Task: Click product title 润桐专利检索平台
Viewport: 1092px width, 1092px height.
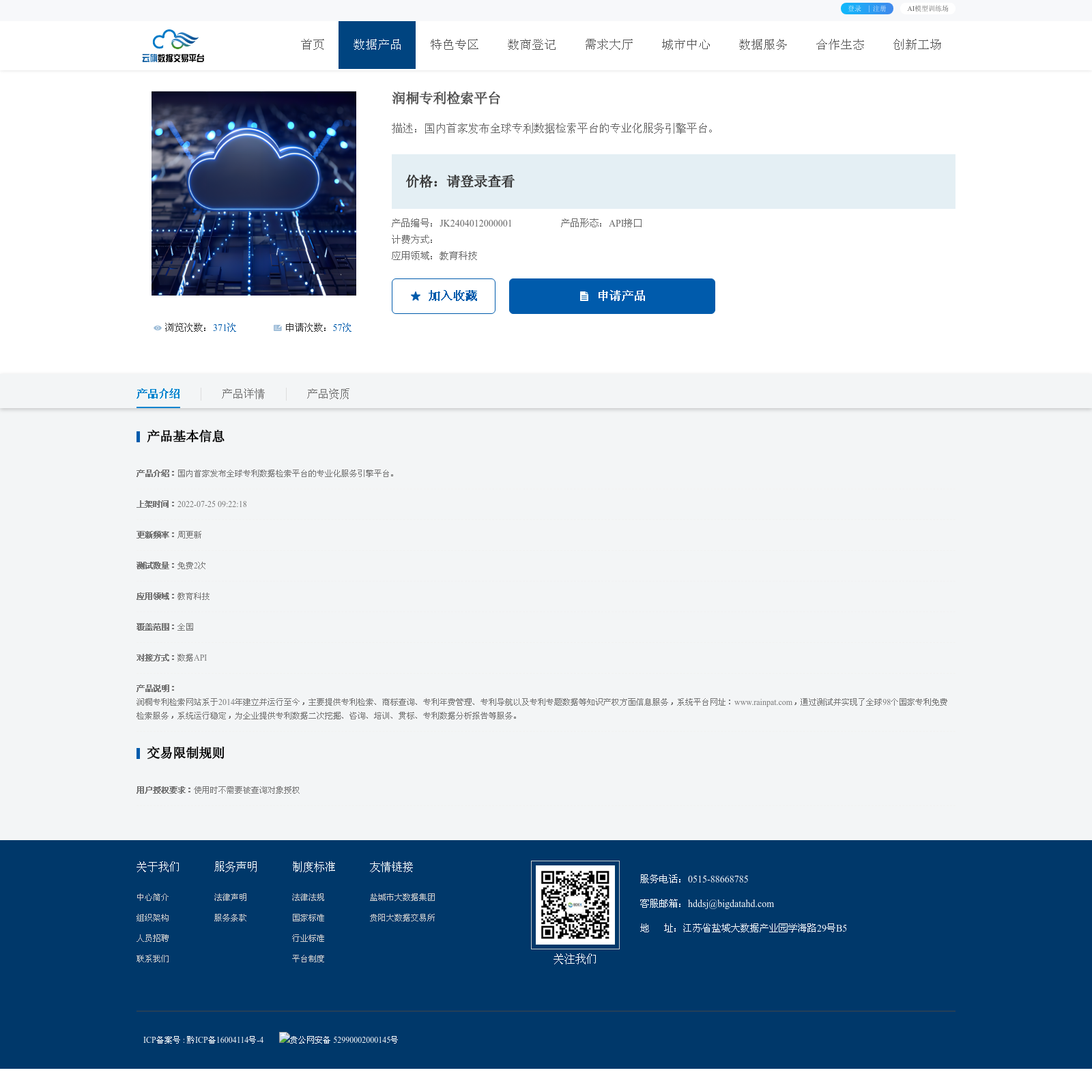Action: pyautogui.click(x=446, y=98)
